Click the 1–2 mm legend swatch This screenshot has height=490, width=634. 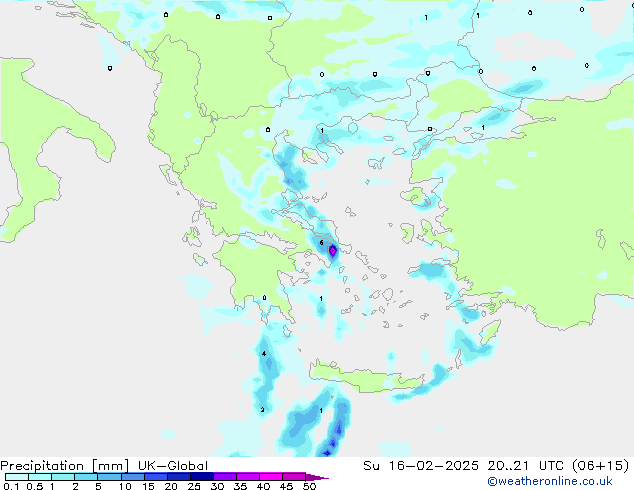point(63,477)
